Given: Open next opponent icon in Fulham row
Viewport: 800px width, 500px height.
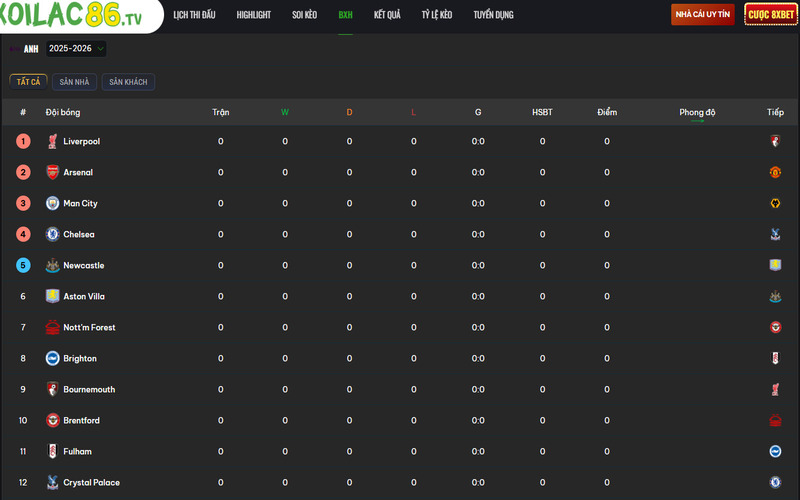Looking at the screenshot, I should click(x=775, y=451).
